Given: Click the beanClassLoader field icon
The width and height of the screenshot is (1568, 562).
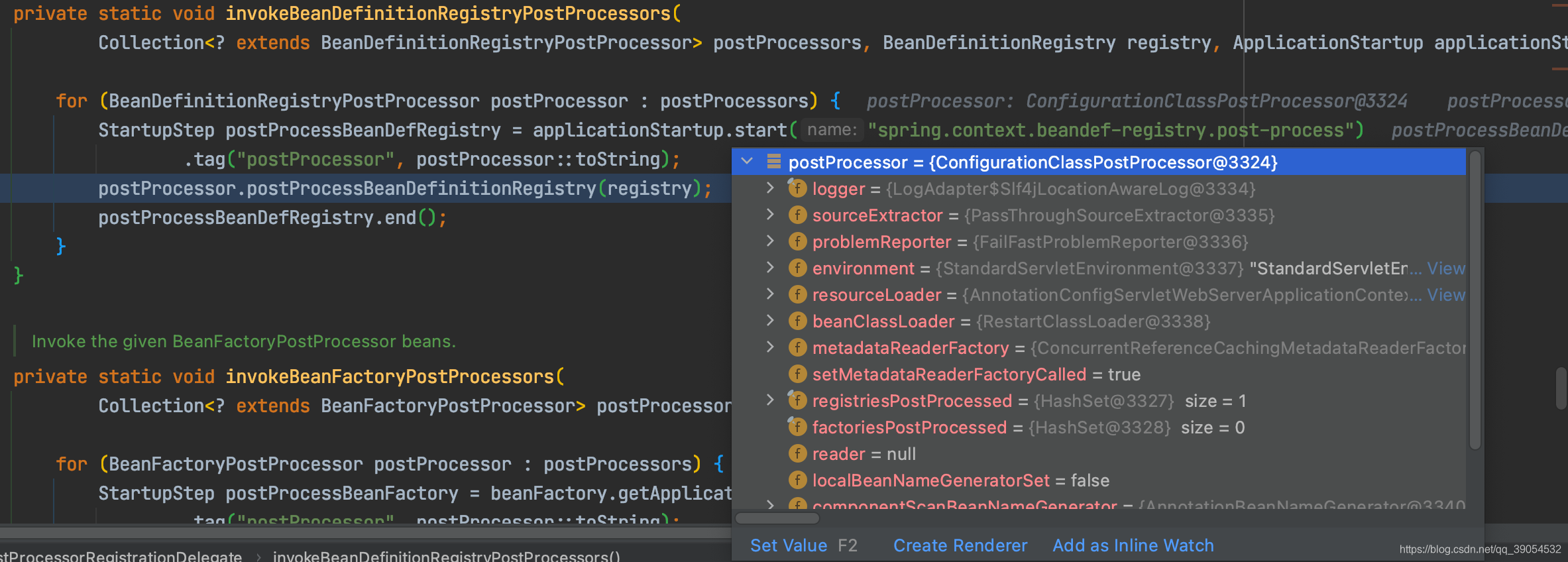Looking at the screenshot, I should pos(797,321).
